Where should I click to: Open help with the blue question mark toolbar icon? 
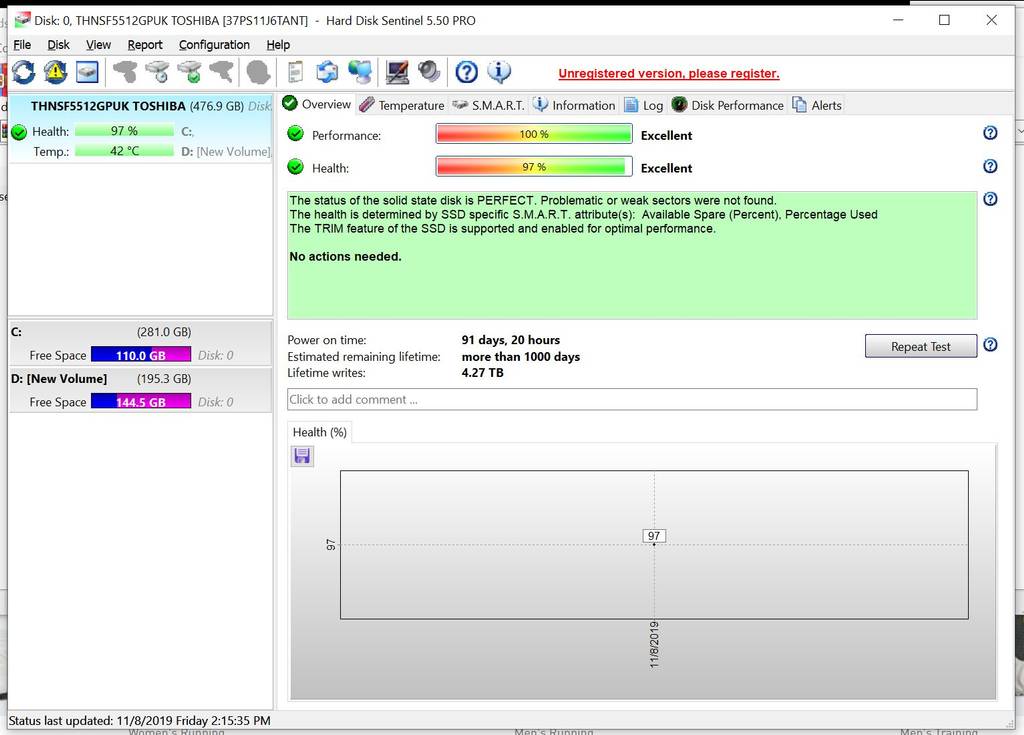(x=466, y=72)
